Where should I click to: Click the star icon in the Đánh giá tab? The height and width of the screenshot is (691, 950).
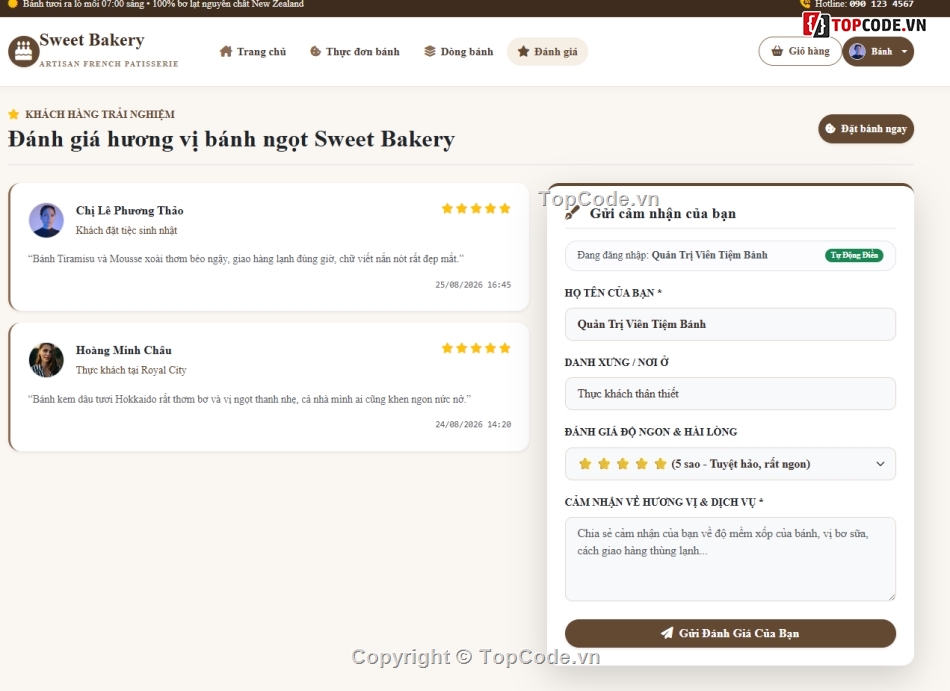coord(523,51)
